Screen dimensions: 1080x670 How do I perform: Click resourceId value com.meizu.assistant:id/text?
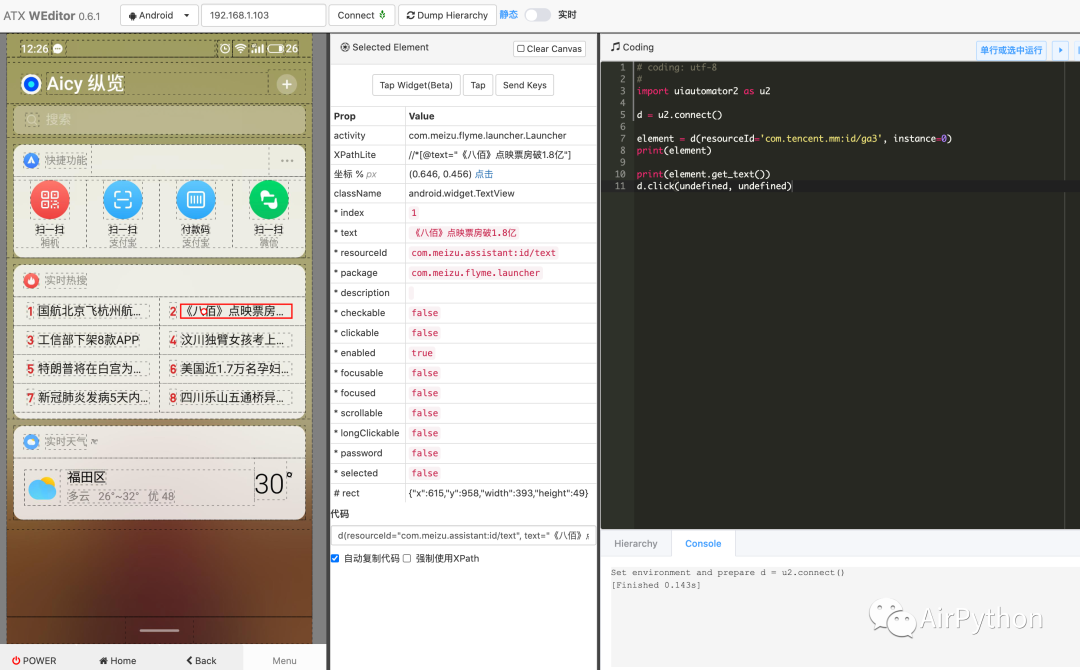484,253
